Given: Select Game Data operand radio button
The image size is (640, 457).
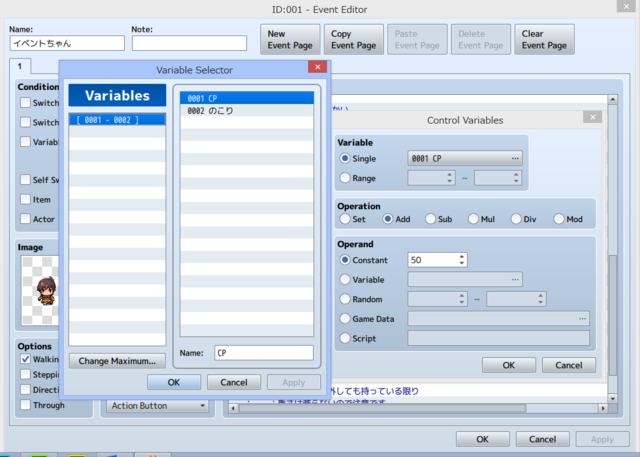Looking at the screenshot, I should (345, 319).
